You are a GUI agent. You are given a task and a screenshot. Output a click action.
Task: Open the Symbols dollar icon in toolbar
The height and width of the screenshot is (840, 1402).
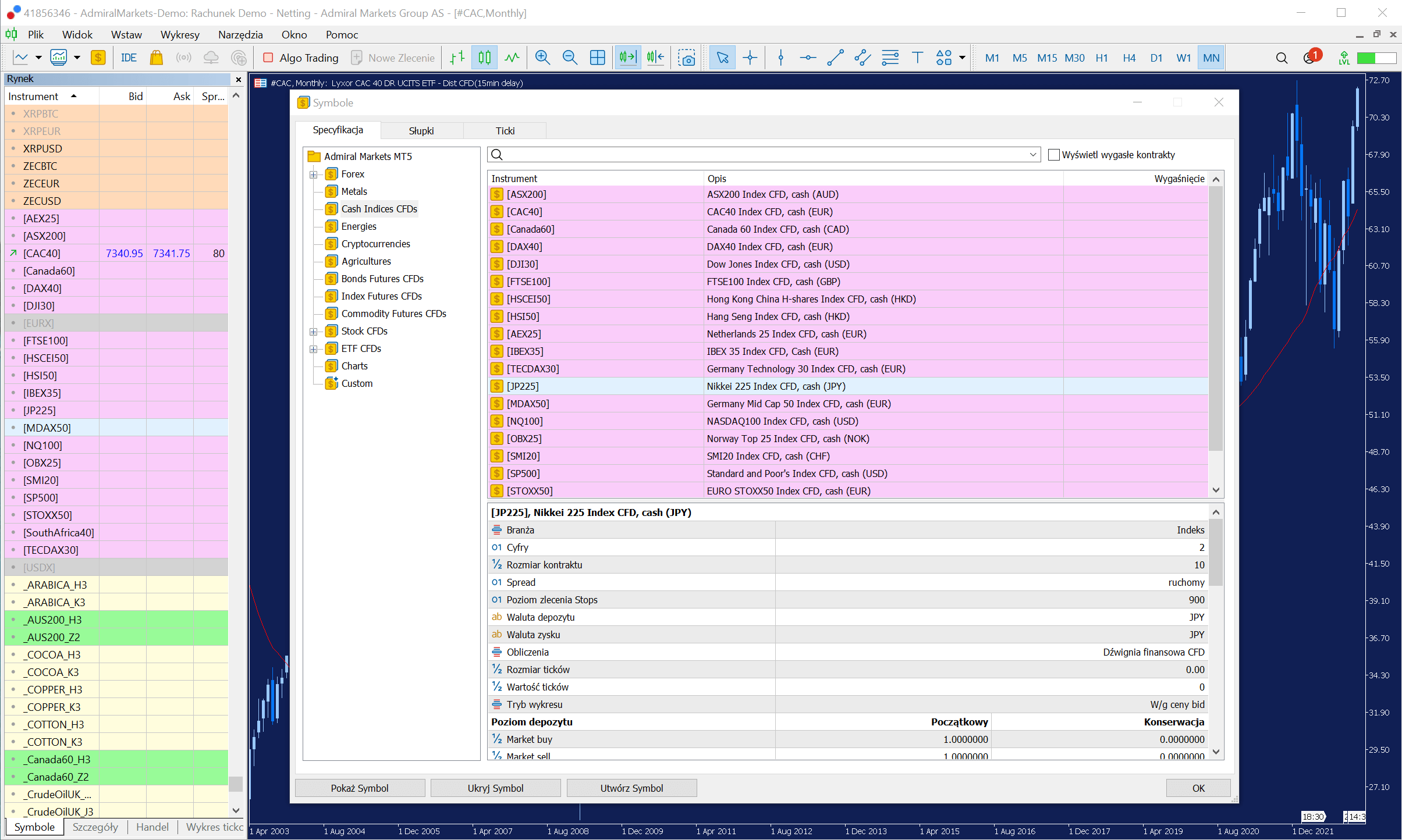(x=98, y=58)
